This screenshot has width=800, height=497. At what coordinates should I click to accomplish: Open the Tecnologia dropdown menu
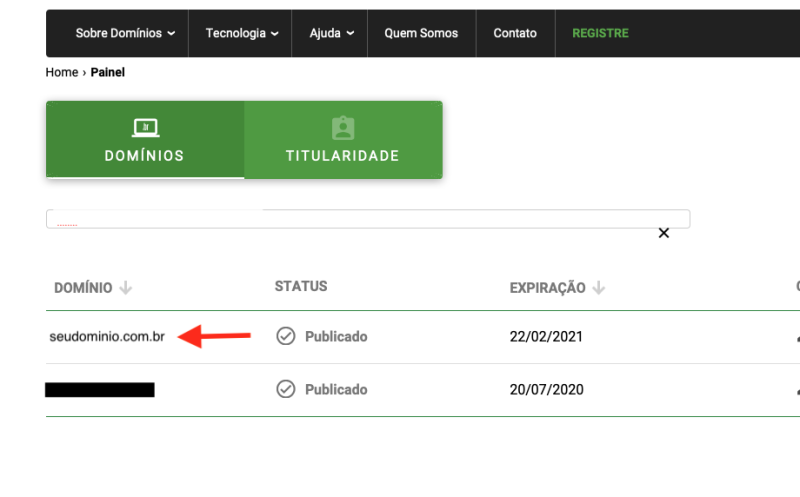click(x=240, y=33)
